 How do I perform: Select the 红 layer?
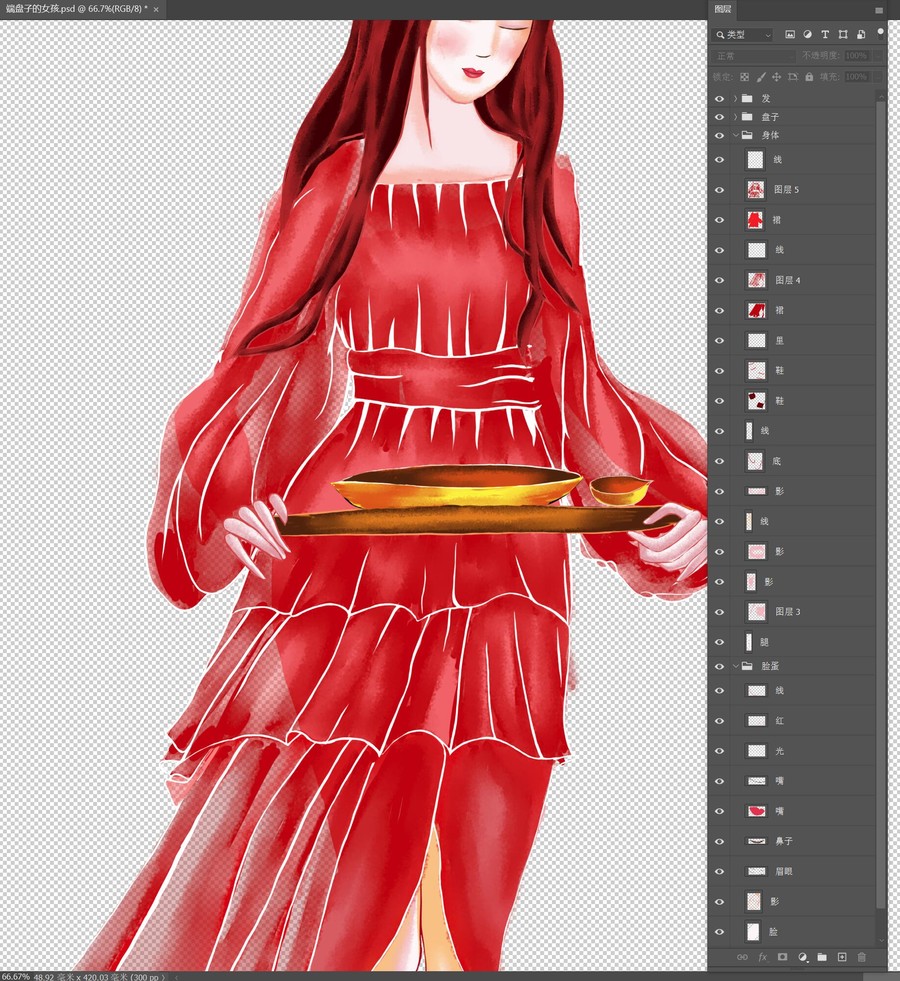[792, 721]
